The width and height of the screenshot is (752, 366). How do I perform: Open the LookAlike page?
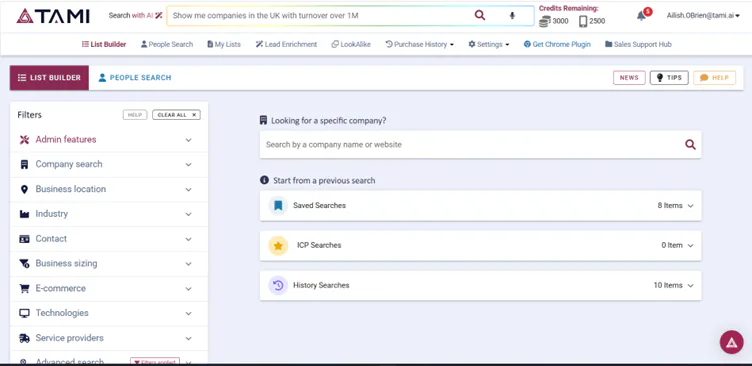(x=351, y=44)
